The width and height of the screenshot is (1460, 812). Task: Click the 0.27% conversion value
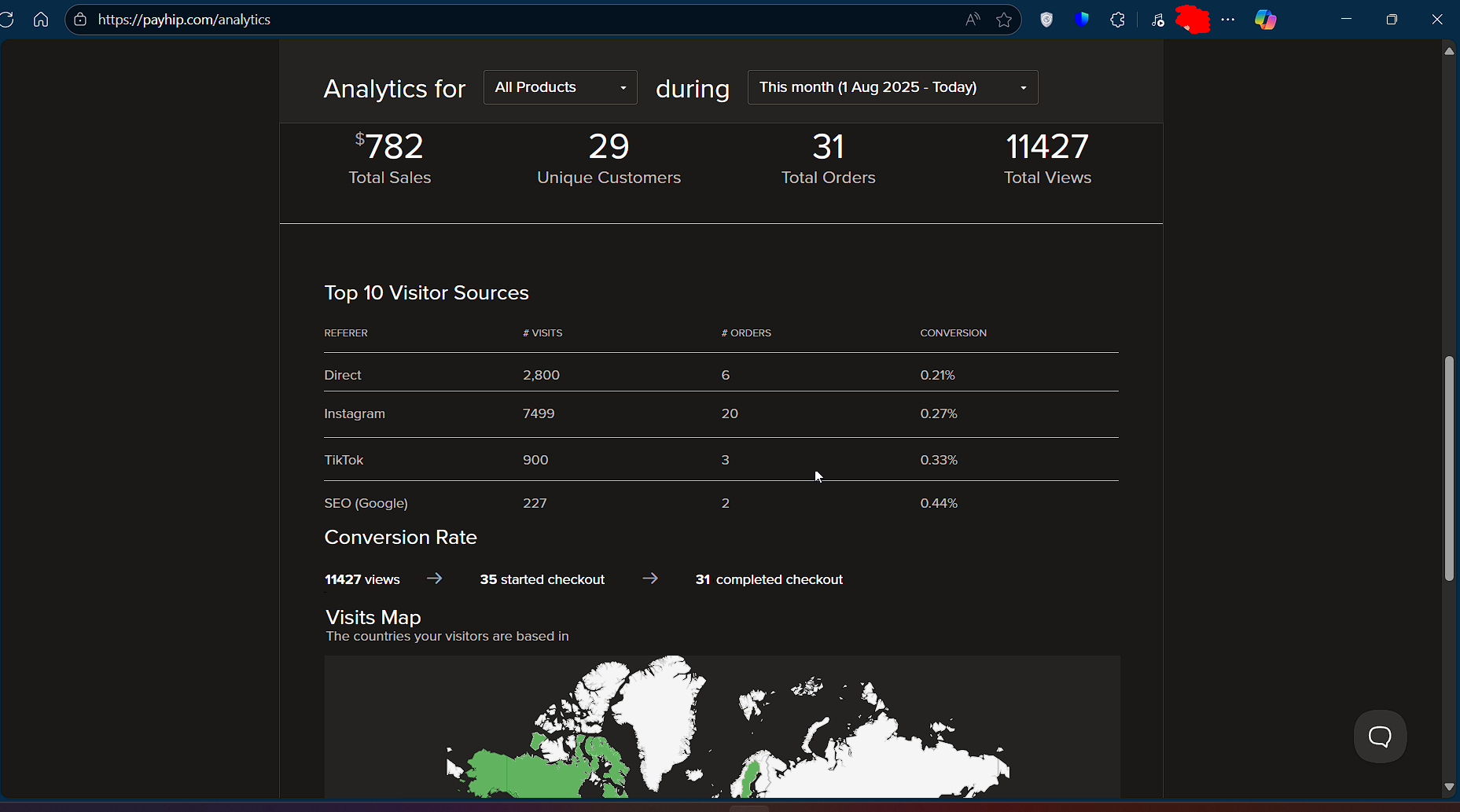coord(939,413)
